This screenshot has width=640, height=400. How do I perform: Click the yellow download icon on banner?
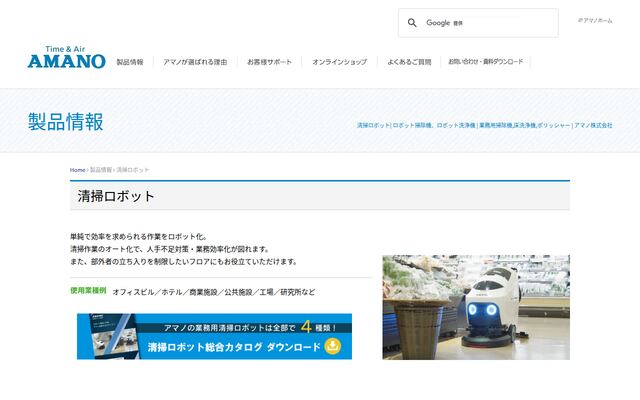[x=333, y=347]
